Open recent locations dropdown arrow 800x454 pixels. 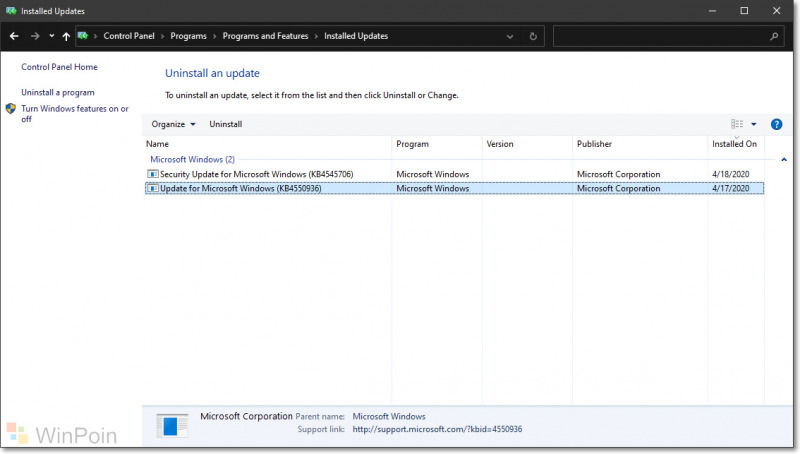point(52,36)
